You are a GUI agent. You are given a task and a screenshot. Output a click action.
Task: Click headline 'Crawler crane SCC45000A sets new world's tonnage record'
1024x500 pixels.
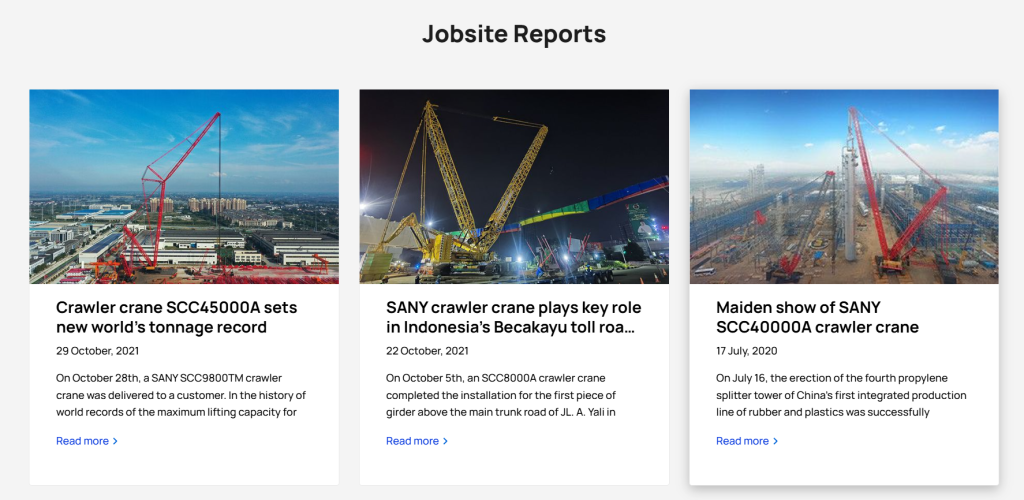click(x=176, y=317)
